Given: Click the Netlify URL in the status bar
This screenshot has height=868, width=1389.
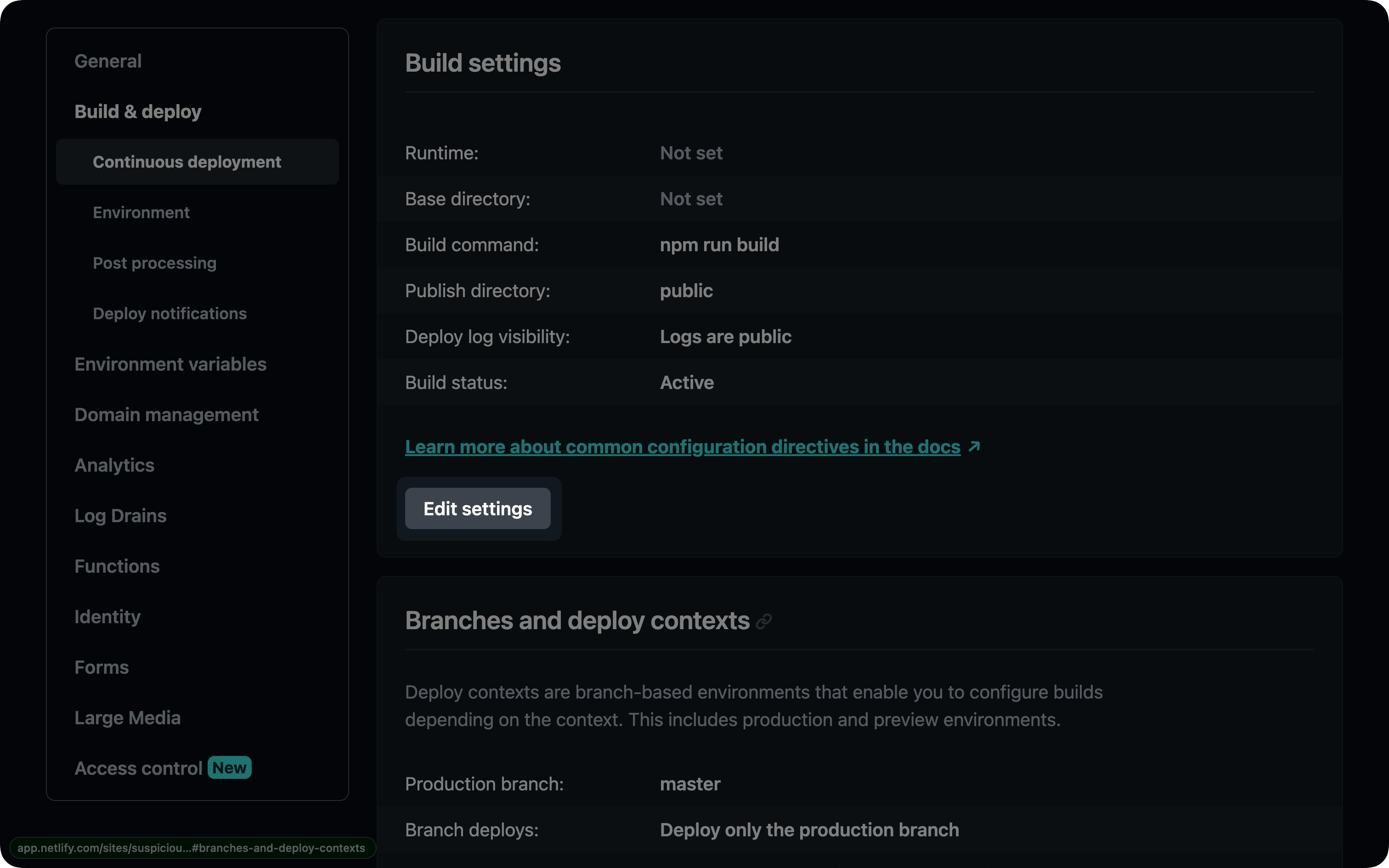Looking at the screenshot, I should click(193, 847).
